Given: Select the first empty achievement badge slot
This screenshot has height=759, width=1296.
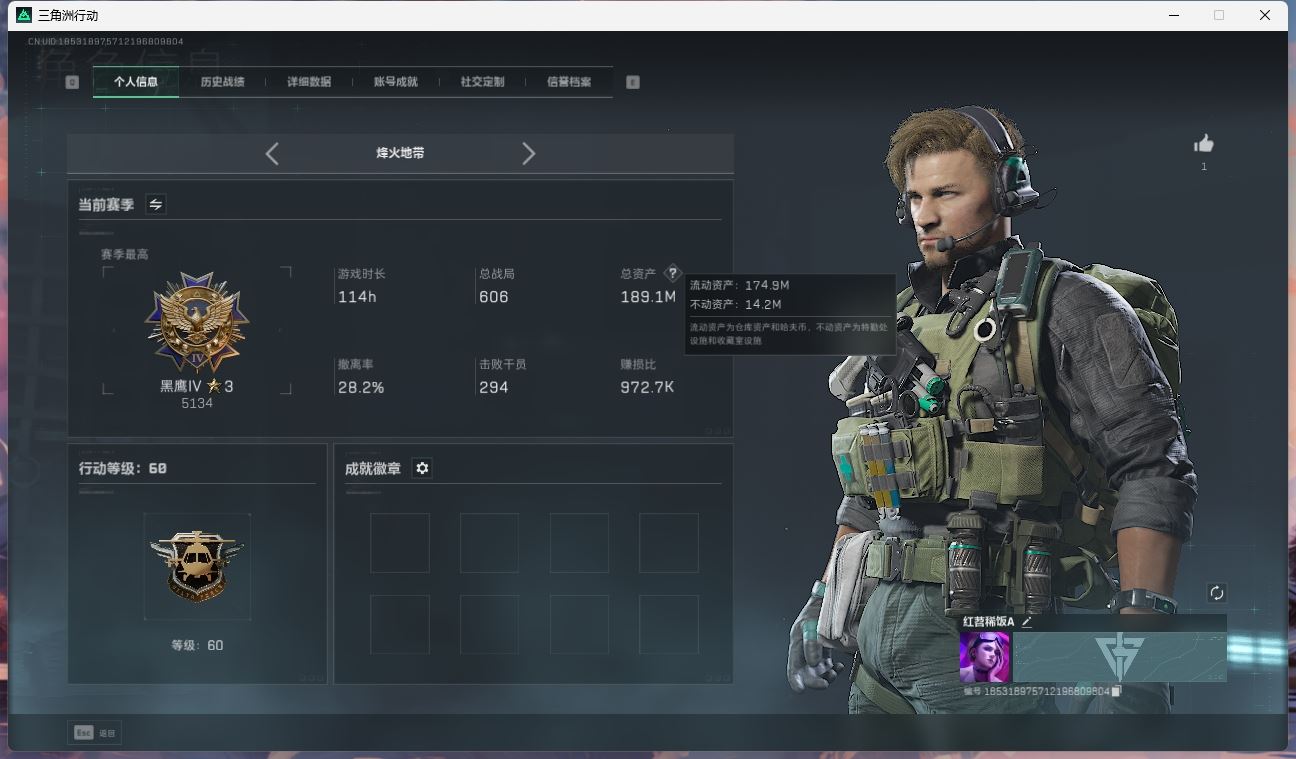Looking at the screenshot, I should point(400,543).
